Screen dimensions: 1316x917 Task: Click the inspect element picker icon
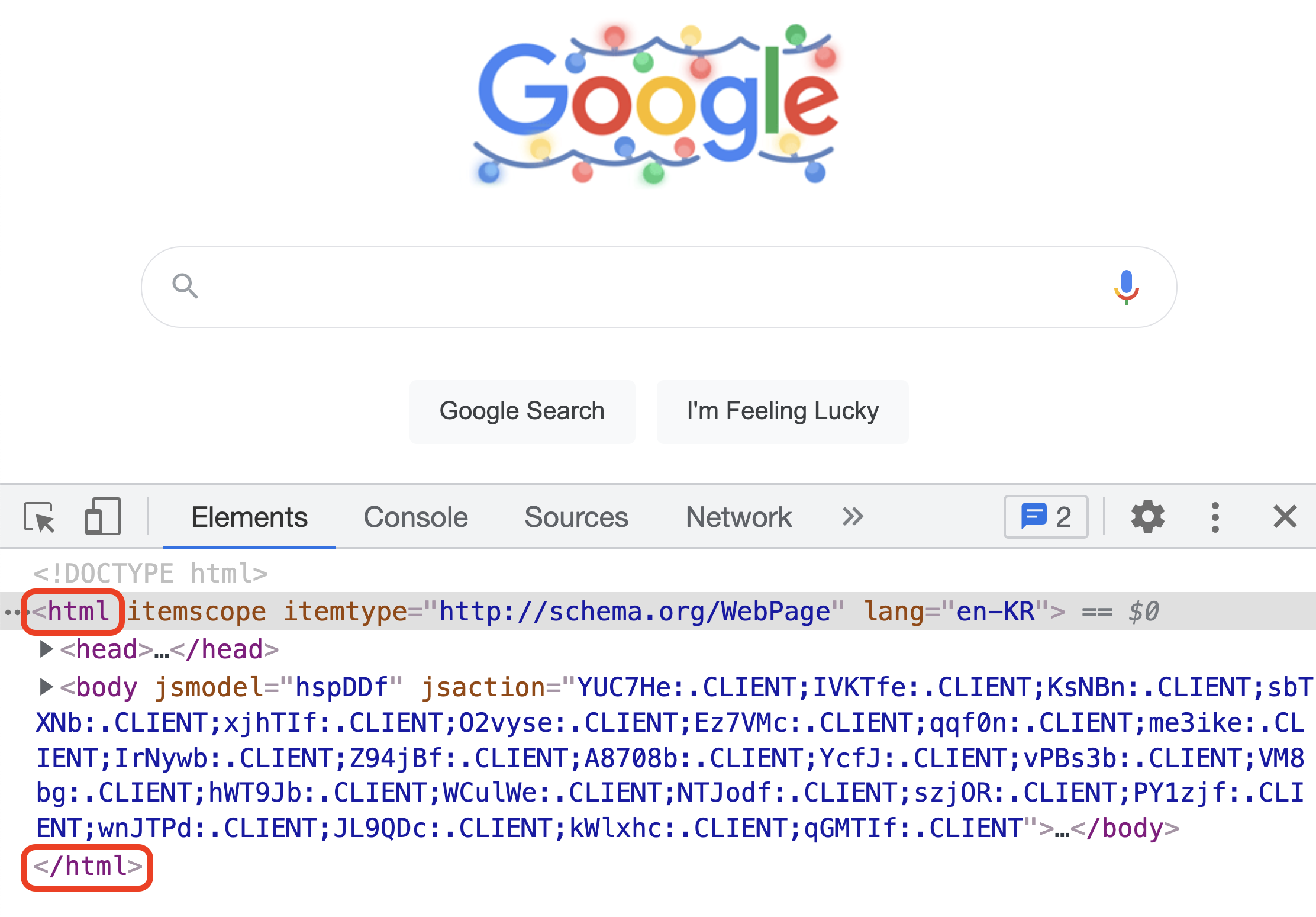[39, 517]
